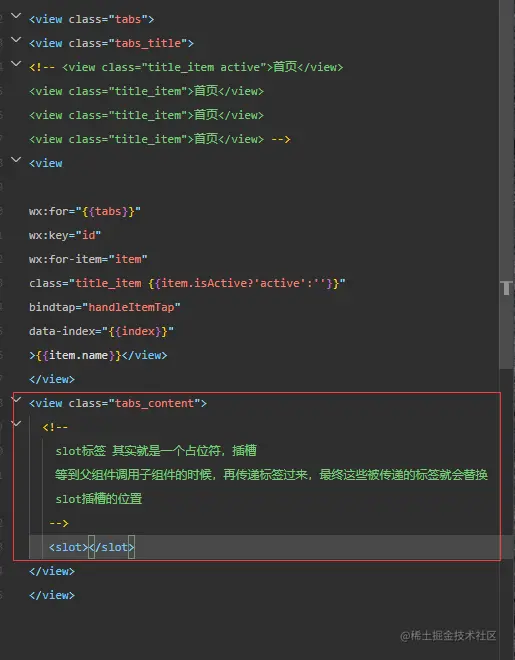Image resolution: width=515 pixels, height=660 pixels.
Task: Click the data-index={{index}} attribute
Action: pyautogui.click(x=101, y=331)
